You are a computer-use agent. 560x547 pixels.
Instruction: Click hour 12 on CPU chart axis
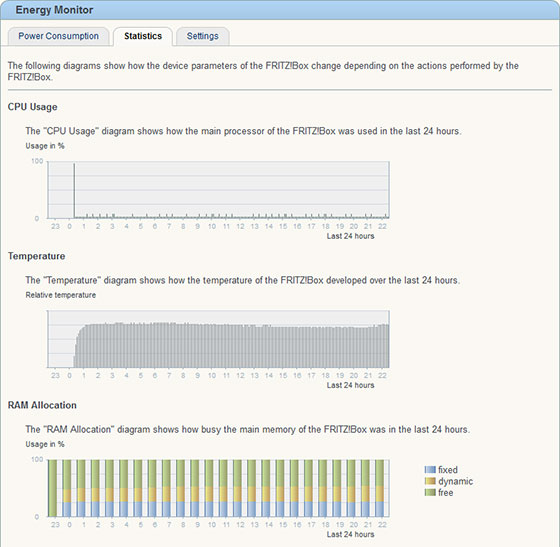240,226
